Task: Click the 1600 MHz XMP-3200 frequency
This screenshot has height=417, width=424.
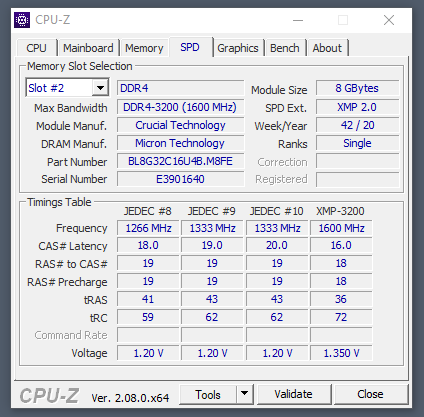Action: pos(341,228)
